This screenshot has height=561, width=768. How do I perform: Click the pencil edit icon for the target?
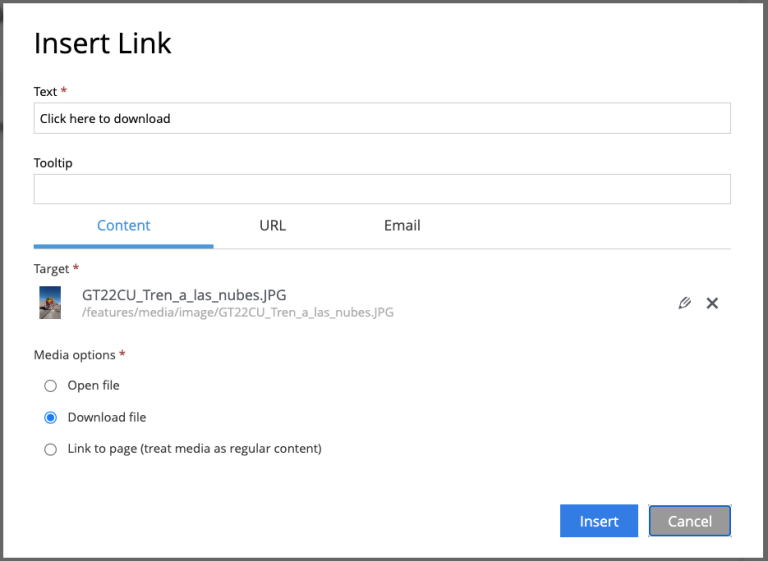(684, 303)
